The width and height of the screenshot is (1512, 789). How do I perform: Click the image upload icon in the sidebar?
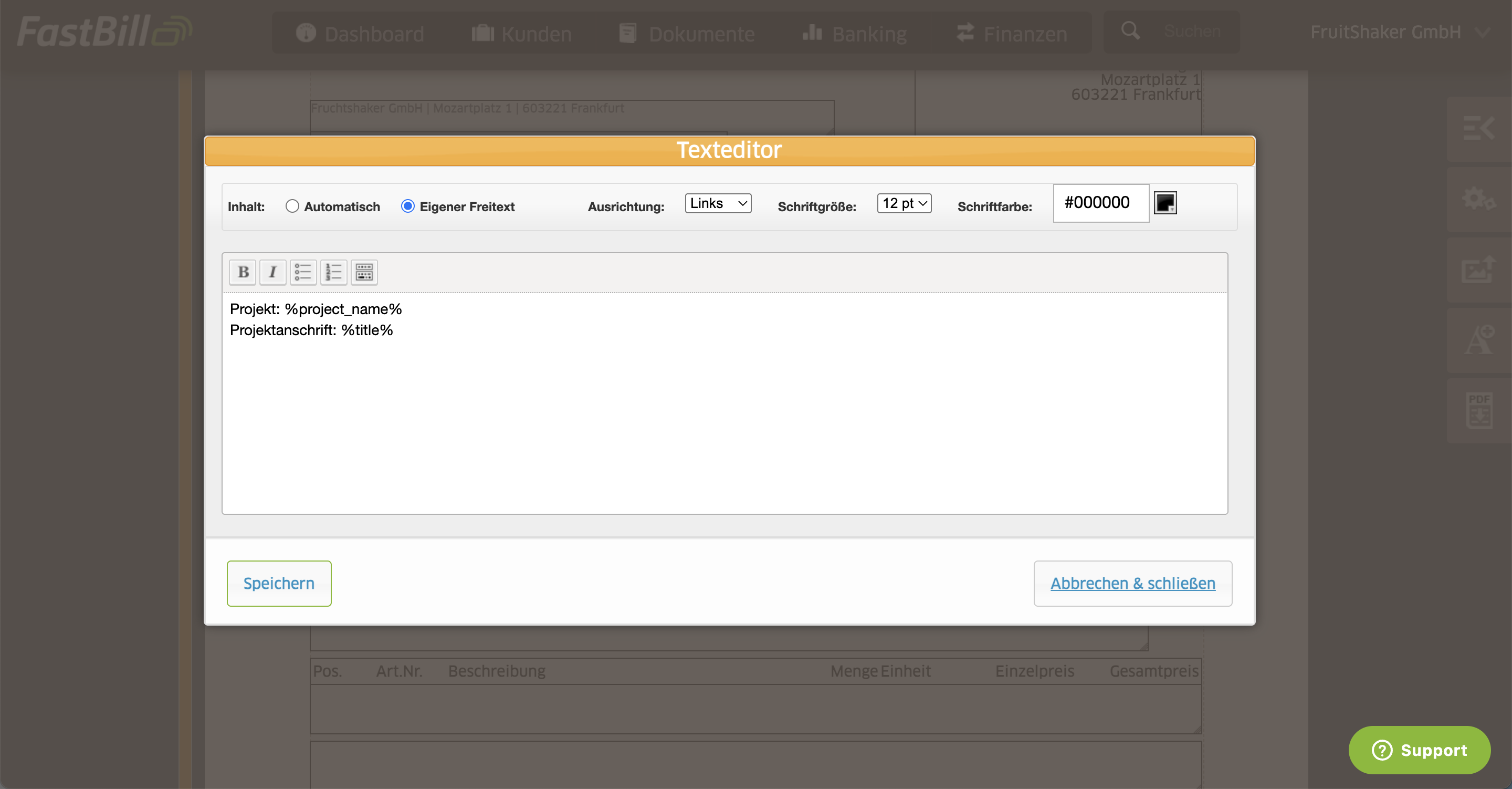[1478, 269]
